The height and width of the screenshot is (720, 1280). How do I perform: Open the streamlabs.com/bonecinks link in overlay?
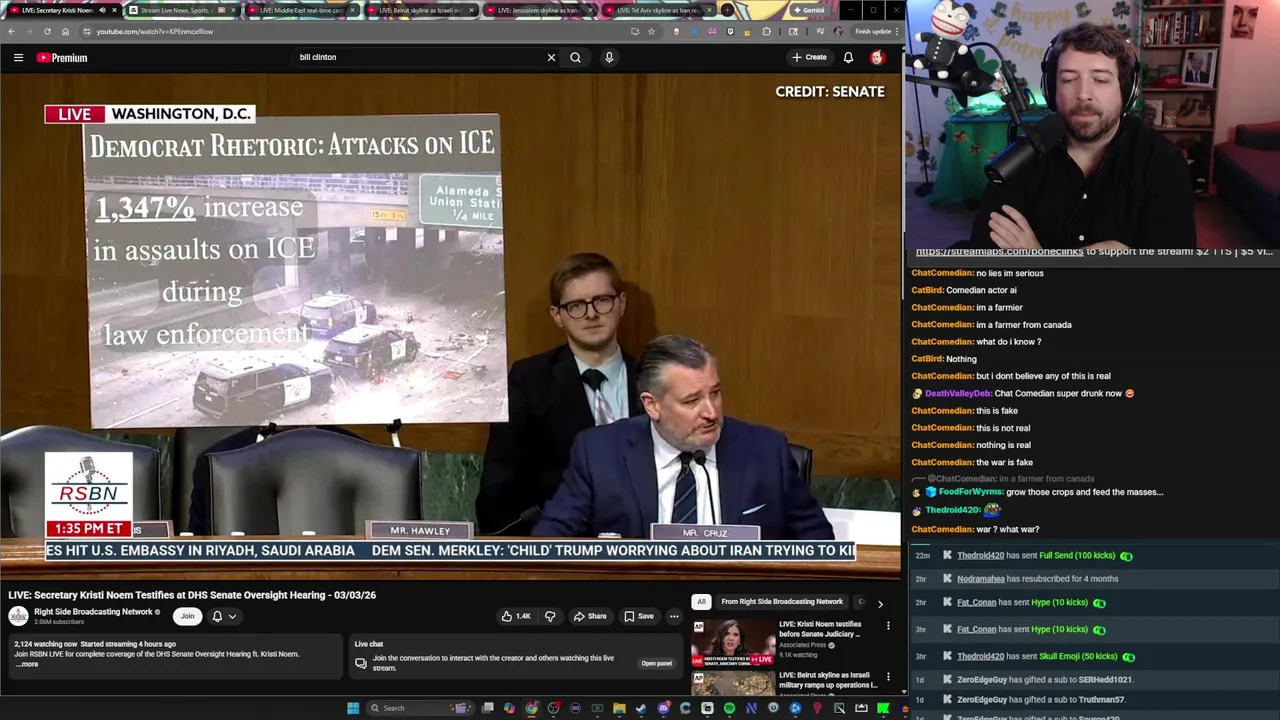999,252
